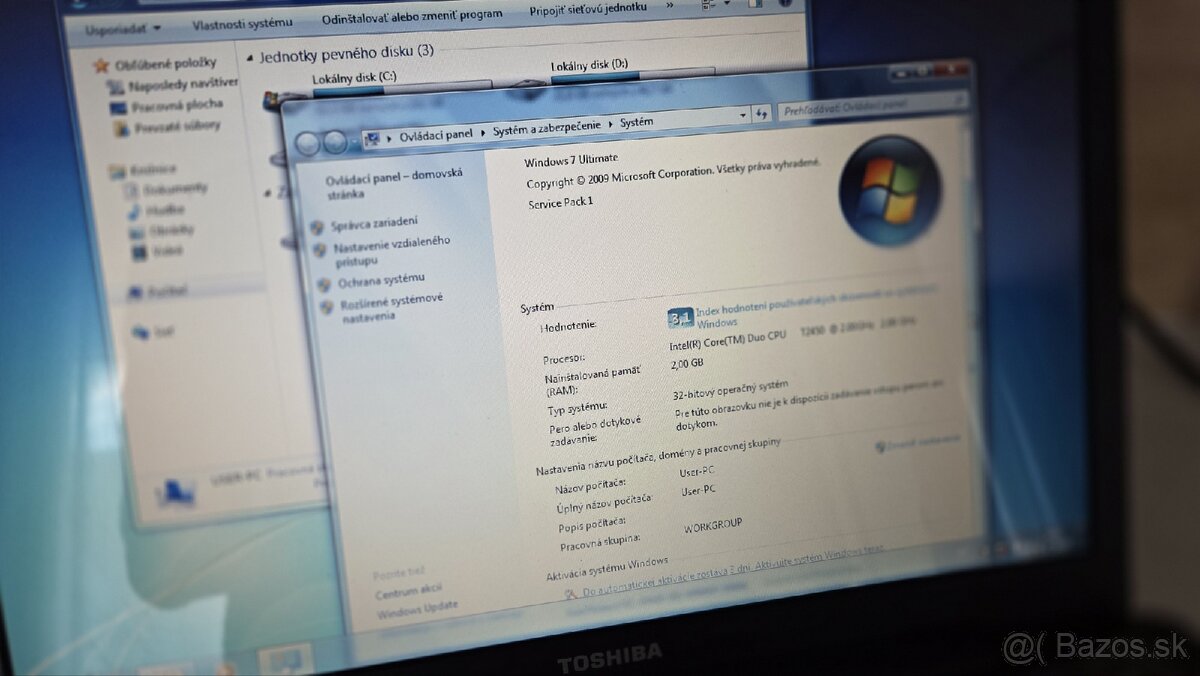Open Windows Update link in See also
The image size is (1200, 676).
[x=417, y=608]
